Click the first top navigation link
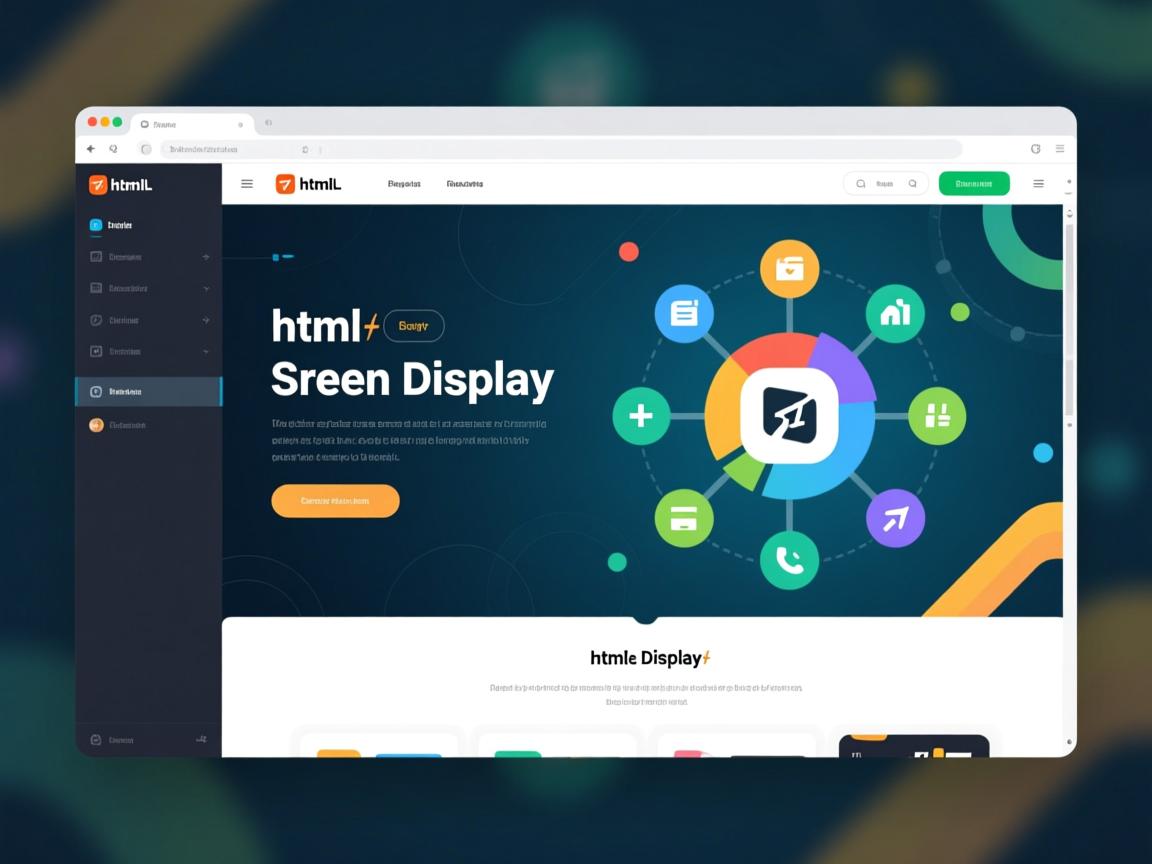Image resolution: width=1152 pixels, height=864 pixels. click(404, 184)
